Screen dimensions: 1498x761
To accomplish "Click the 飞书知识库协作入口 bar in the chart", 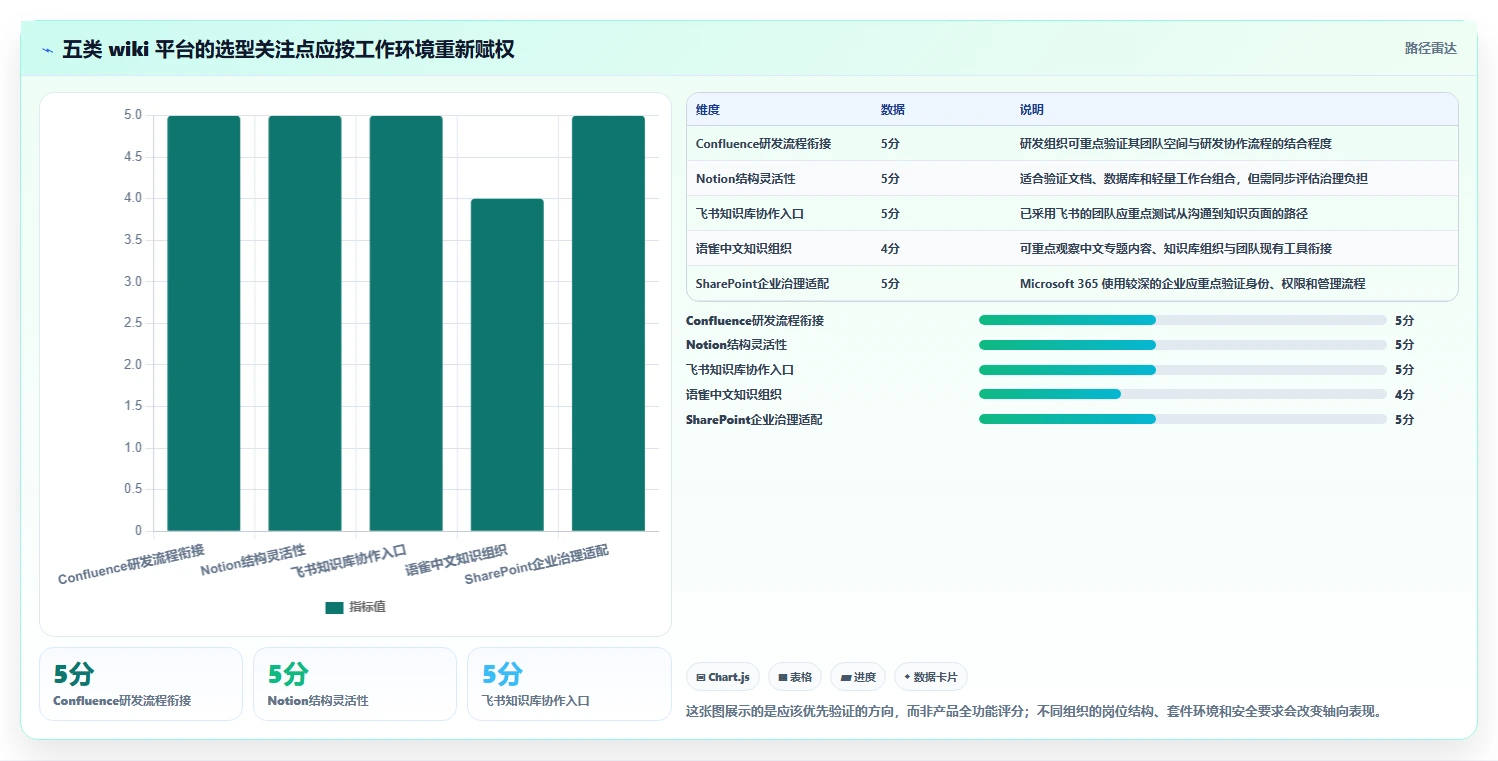I will click(406, 323).
